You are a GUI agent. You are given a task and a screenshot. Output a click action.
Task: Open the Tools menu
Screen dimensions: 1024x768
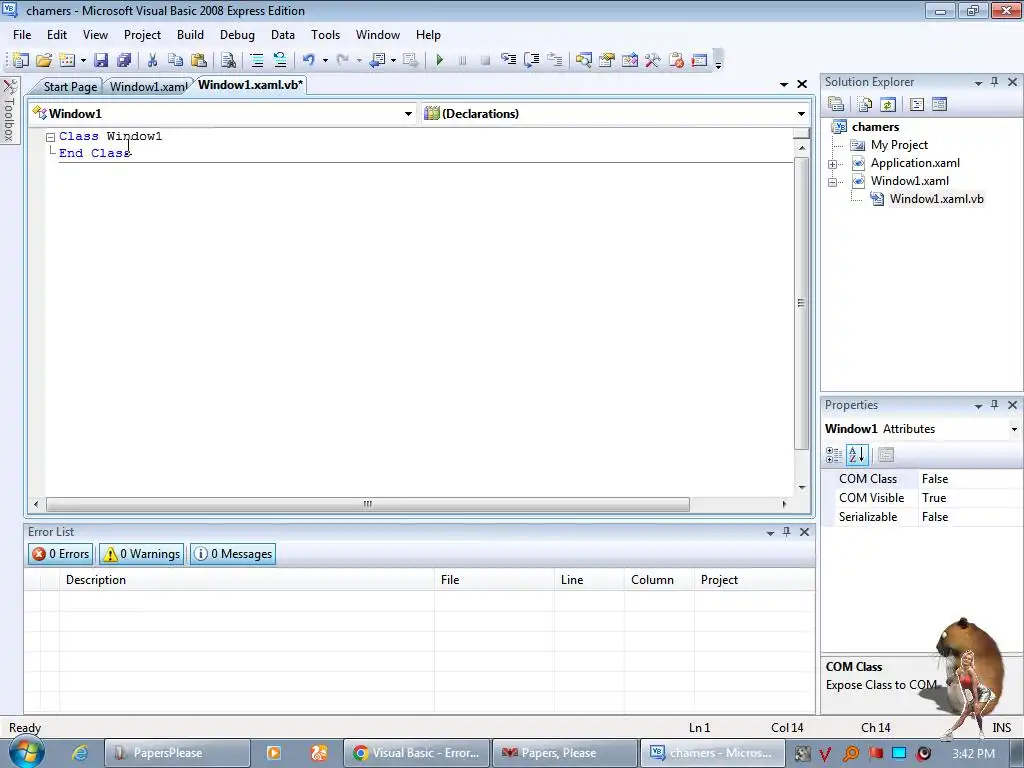click(x=325, y=35)
